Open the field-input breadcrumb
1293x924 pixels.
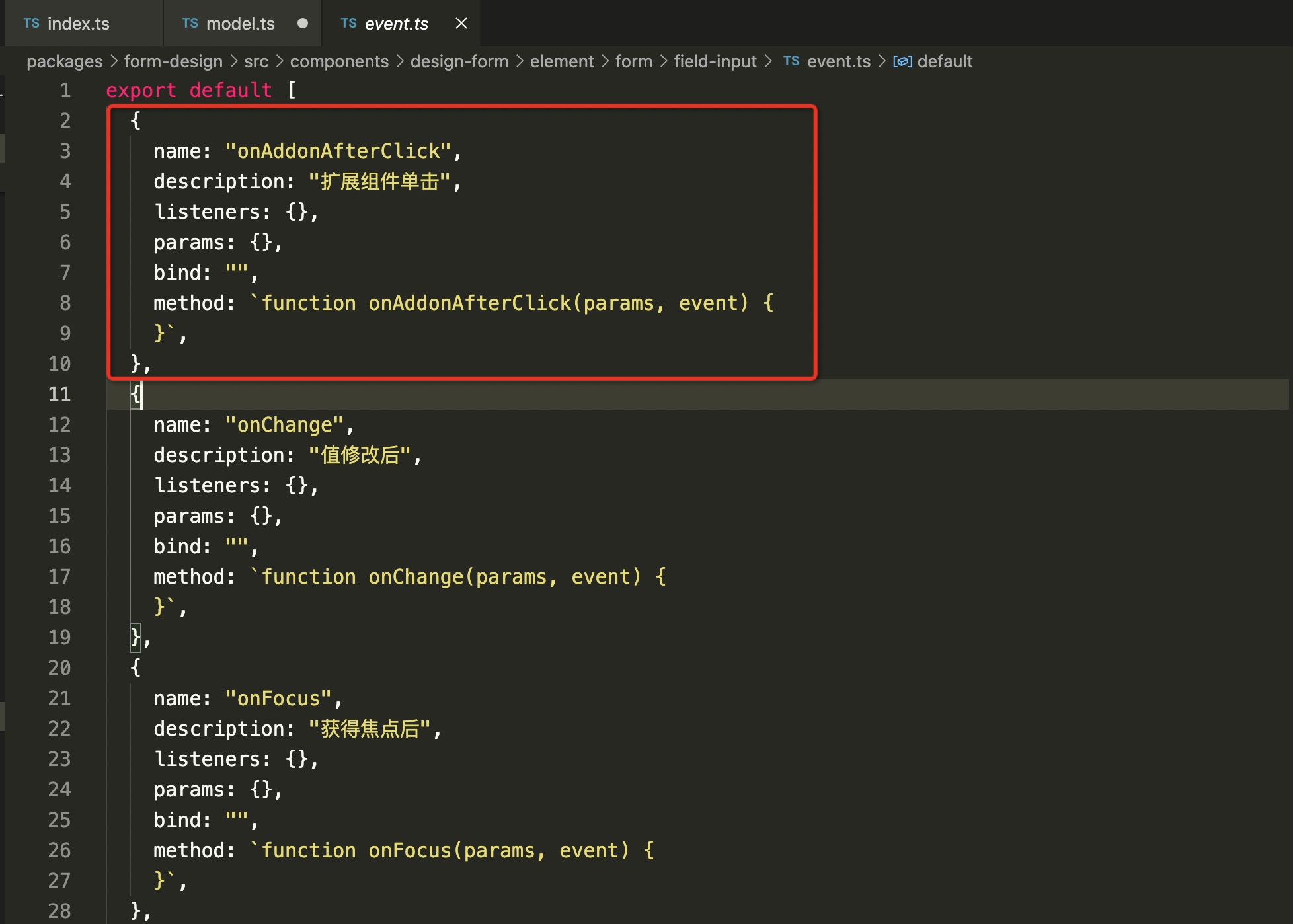715,61
